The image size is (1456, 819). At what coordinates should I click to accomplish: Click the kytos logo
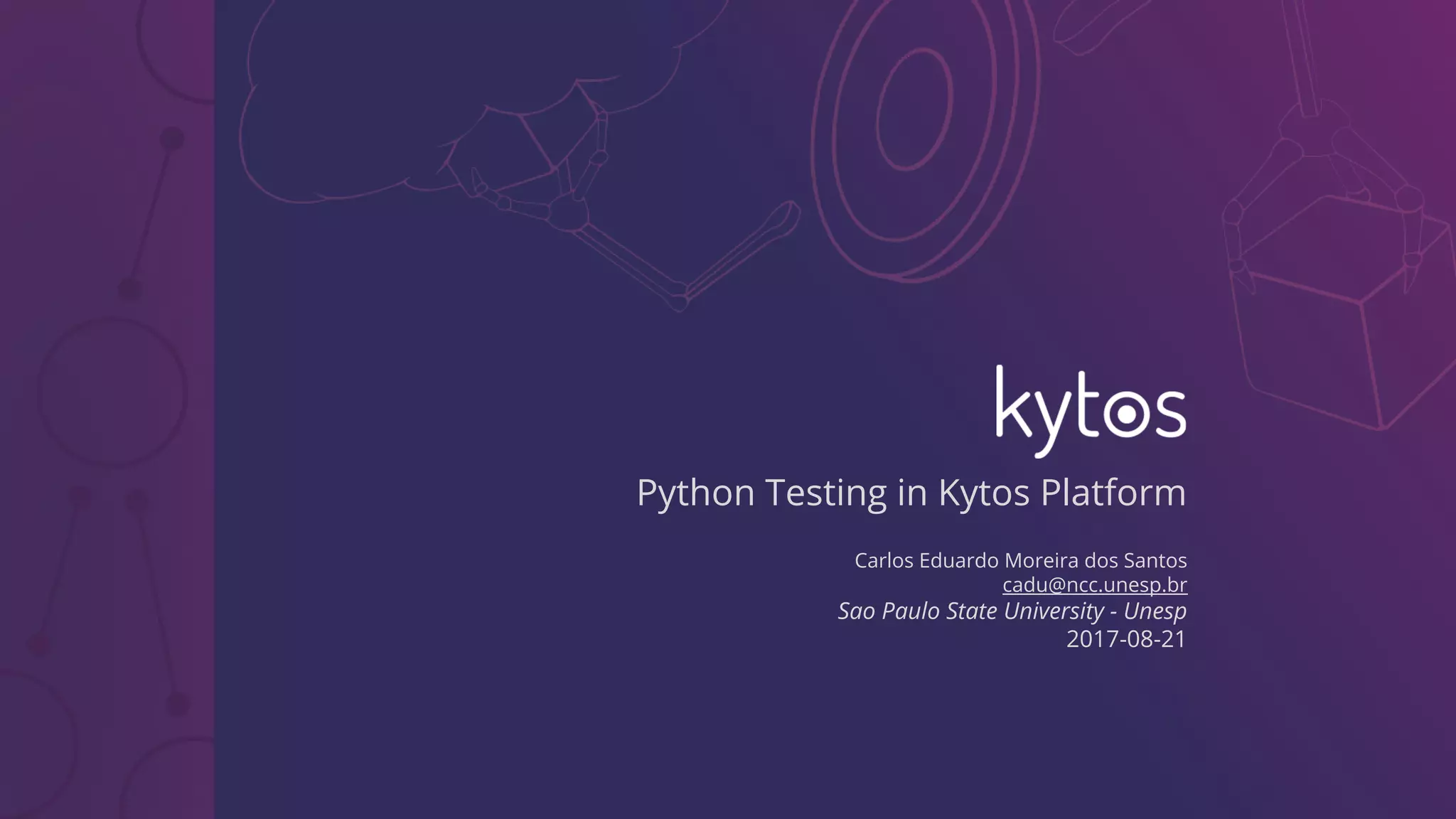click(x=1091, y=411)
